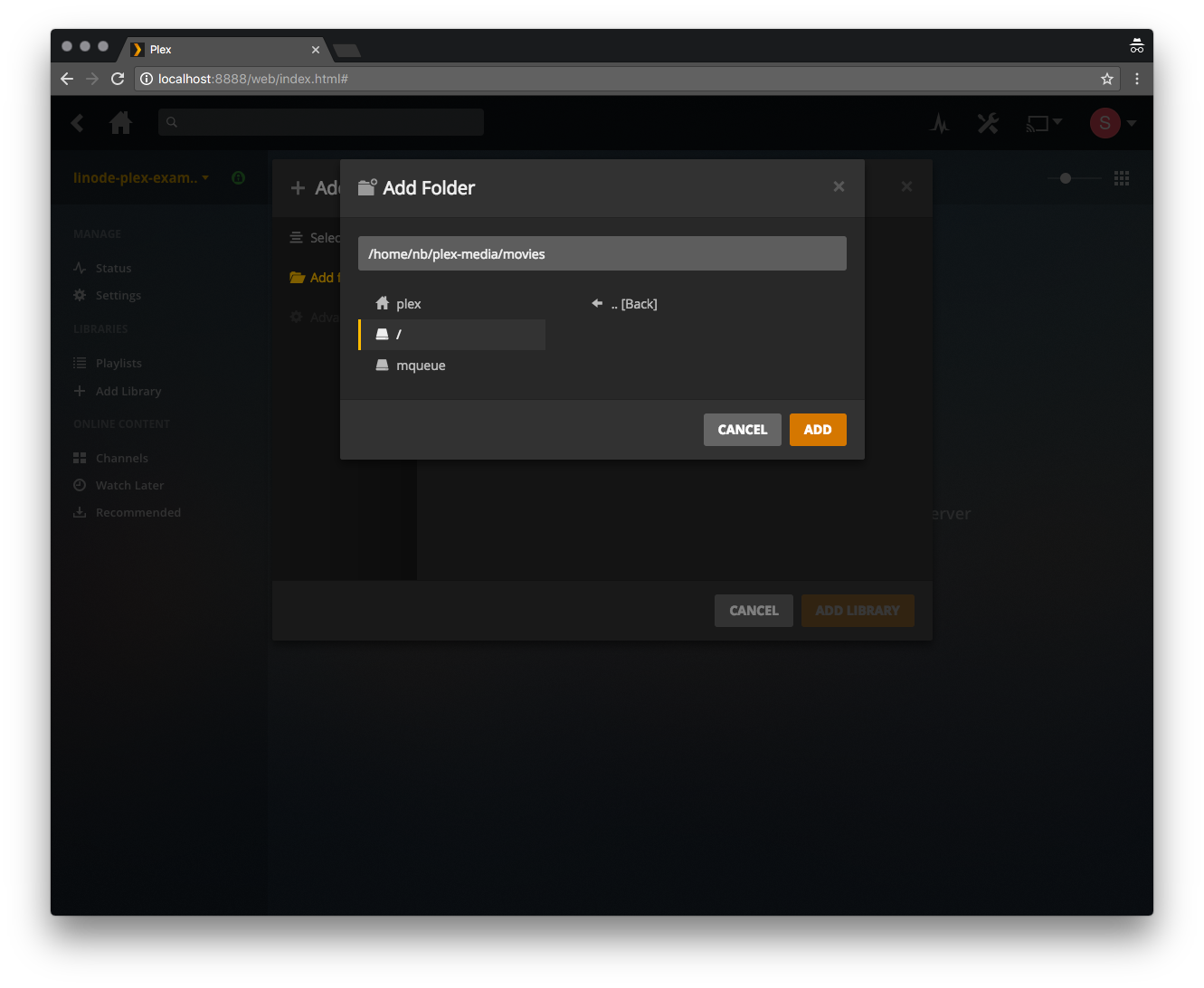Close the Add Folder dialog

pos(839,186)
